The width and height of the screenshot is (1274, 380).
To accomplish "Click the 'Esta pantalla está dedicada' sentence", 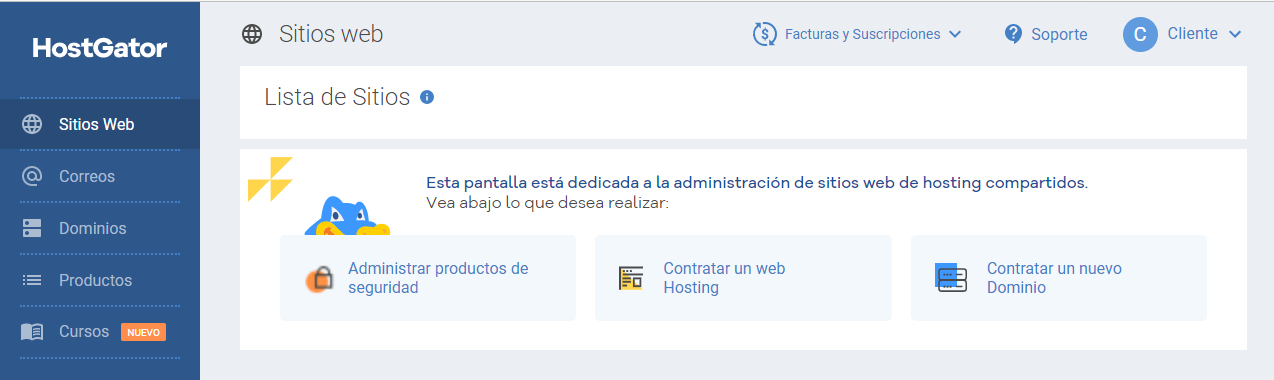I will [756, 183].
